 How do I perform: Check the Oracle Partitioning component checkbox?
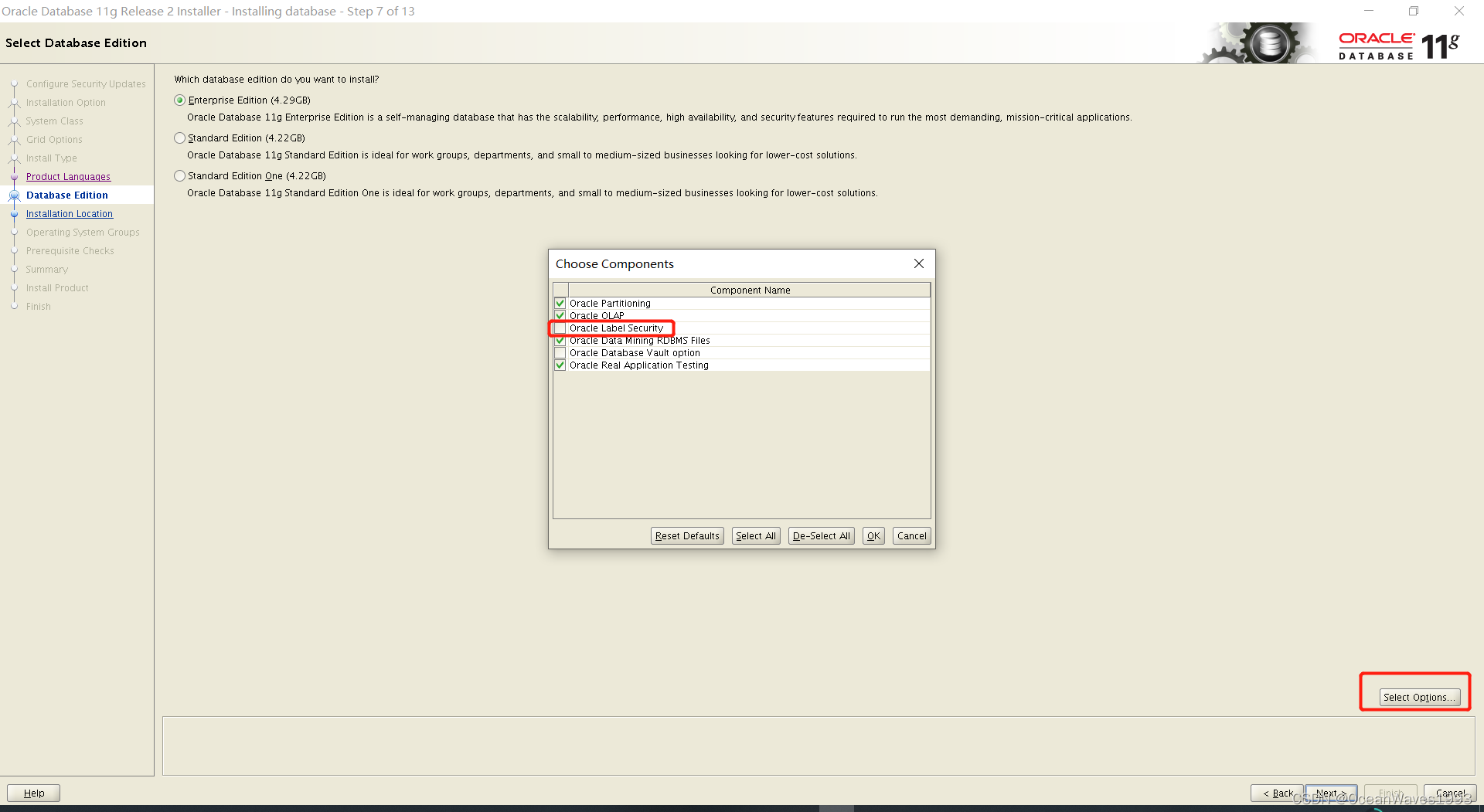(x=560, y=304)
